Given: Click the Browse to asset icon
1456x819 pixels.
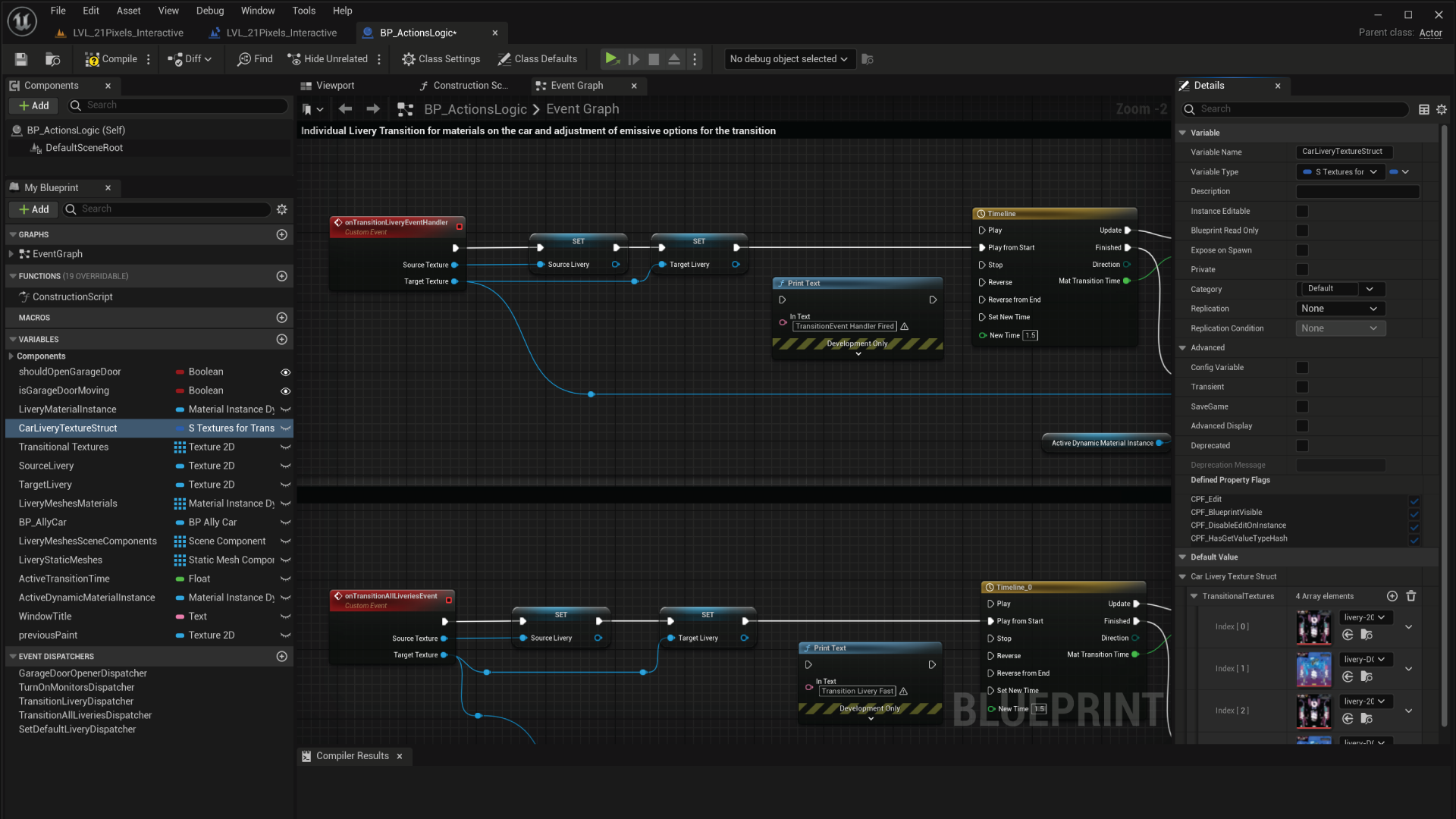Looking at the screenshot, I should [52, 59].
